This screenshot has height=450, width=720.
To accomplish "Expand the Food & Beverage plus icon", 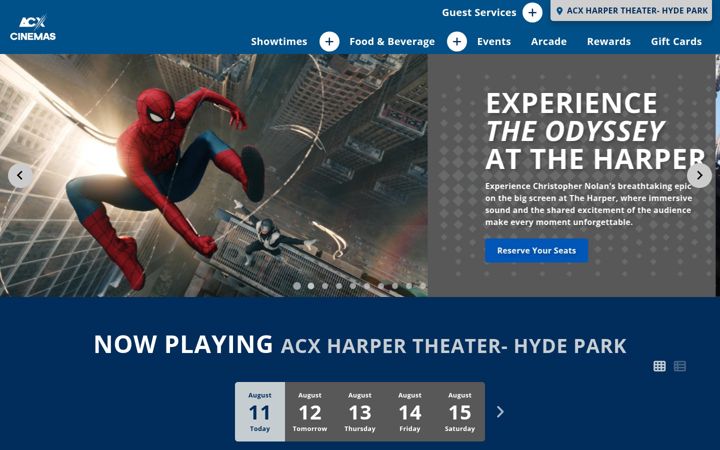I will 457,41.
